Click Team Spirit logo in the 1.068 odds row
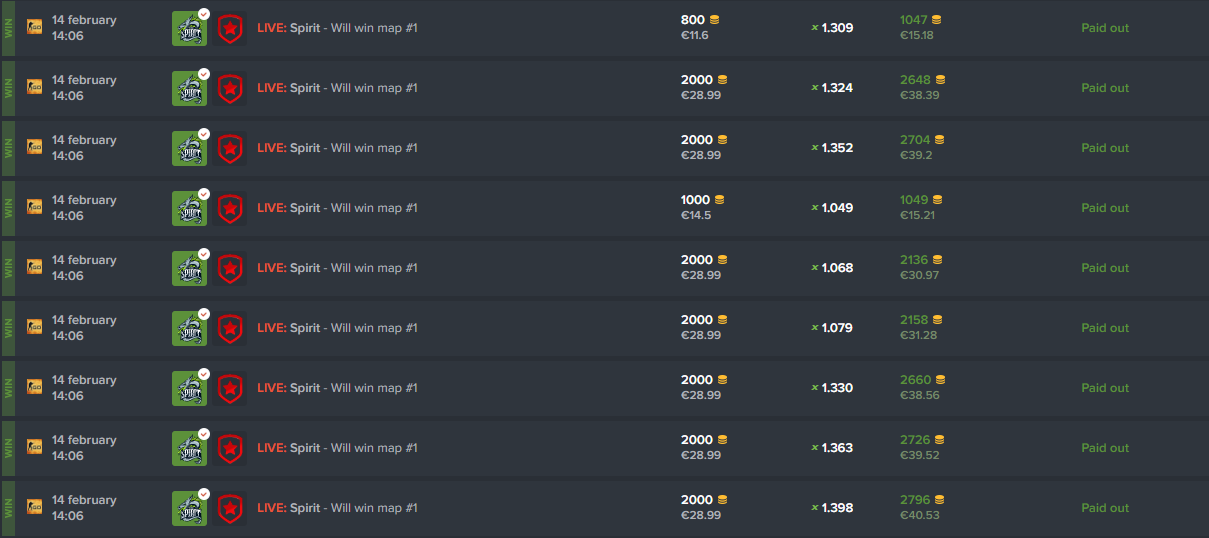Image resolution: width=1209 pixels, height=538 pixels. pyautogui.click(x=188, y=268)
